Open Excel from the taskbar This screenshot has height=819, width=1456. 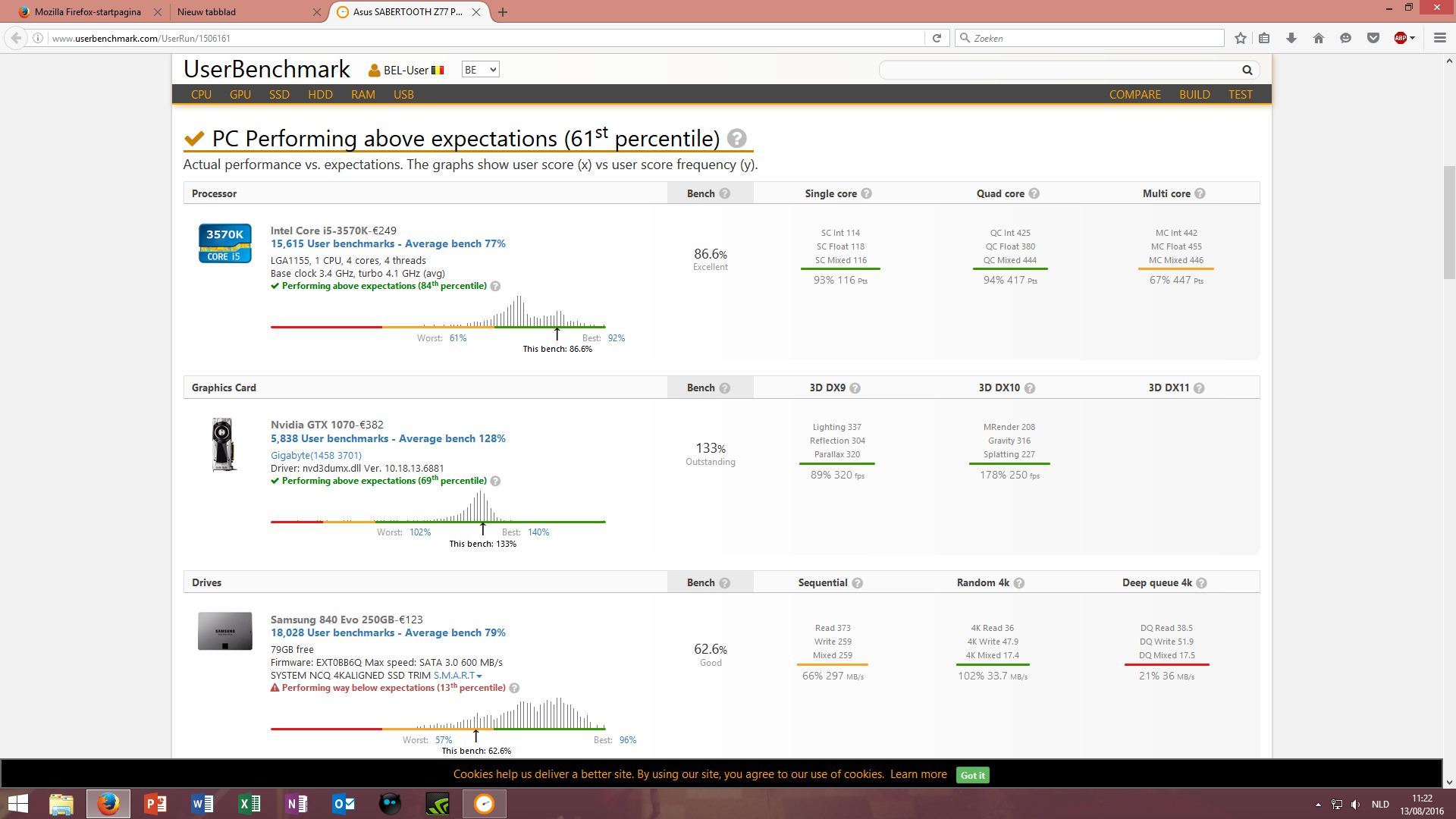249,804
